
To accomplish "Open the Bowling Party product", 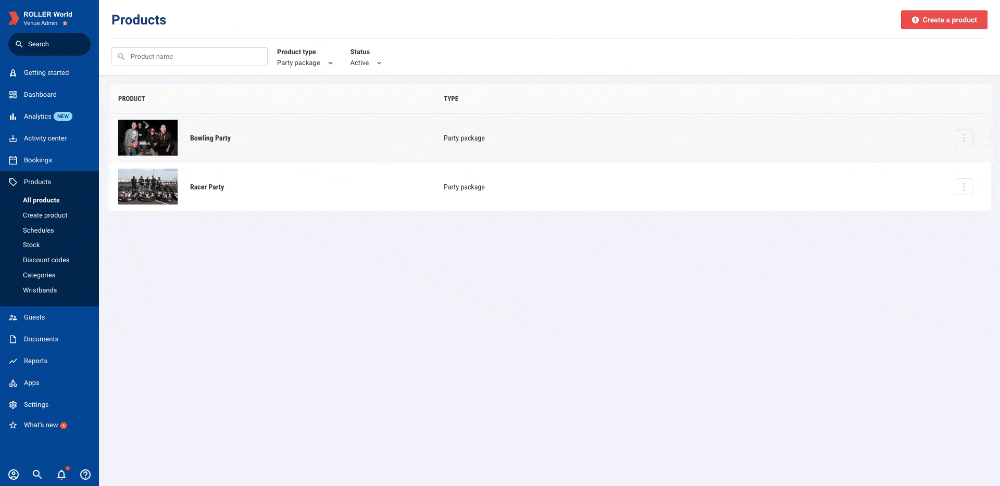I will tap(210, 138).
